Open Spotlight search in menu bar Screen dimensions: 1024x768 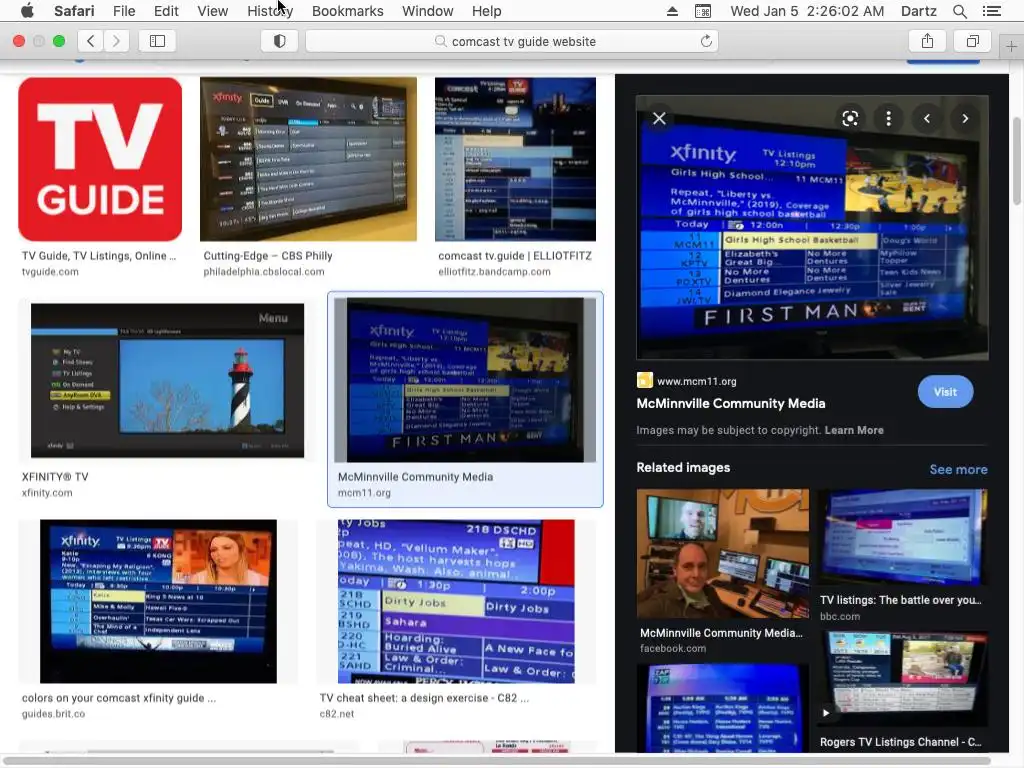coord(959,11)
